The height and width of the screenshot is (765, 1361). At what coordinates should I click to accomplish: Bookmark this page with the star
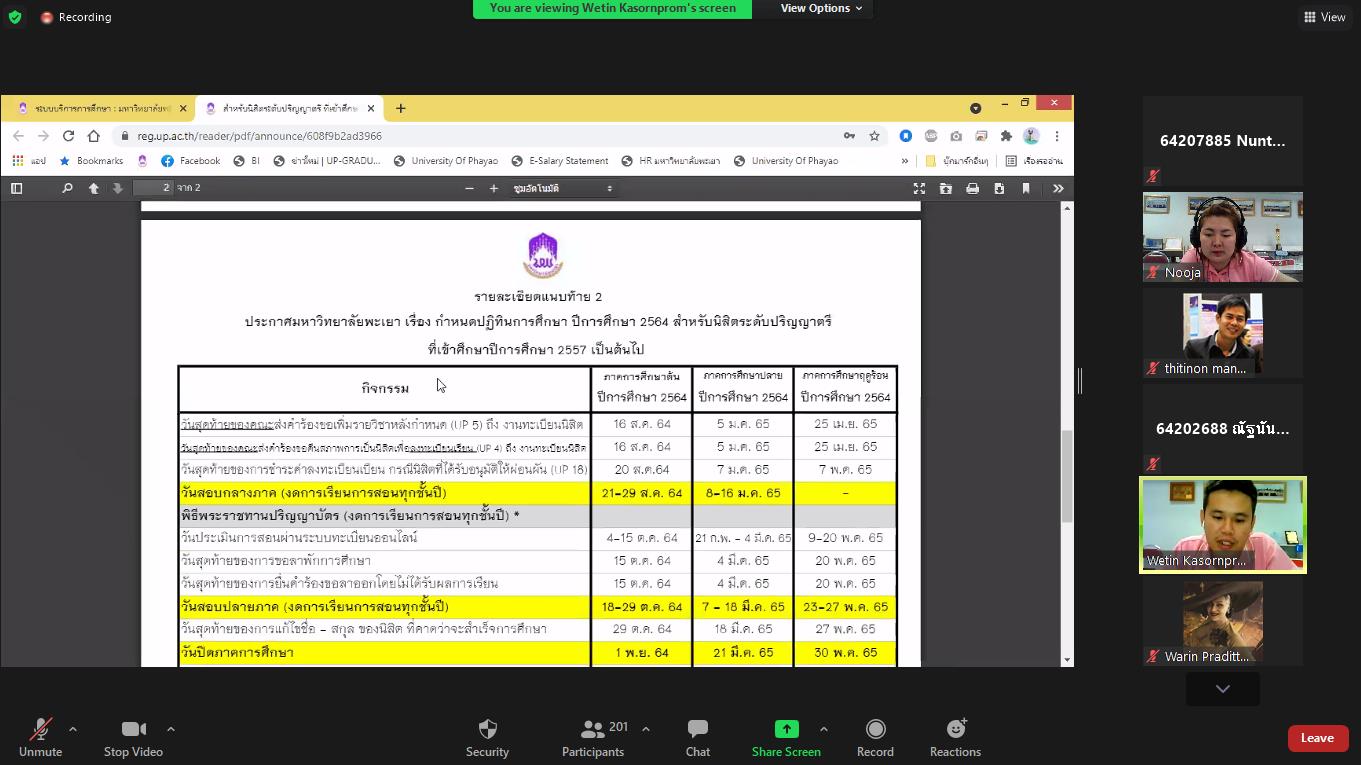click(874, 136)
